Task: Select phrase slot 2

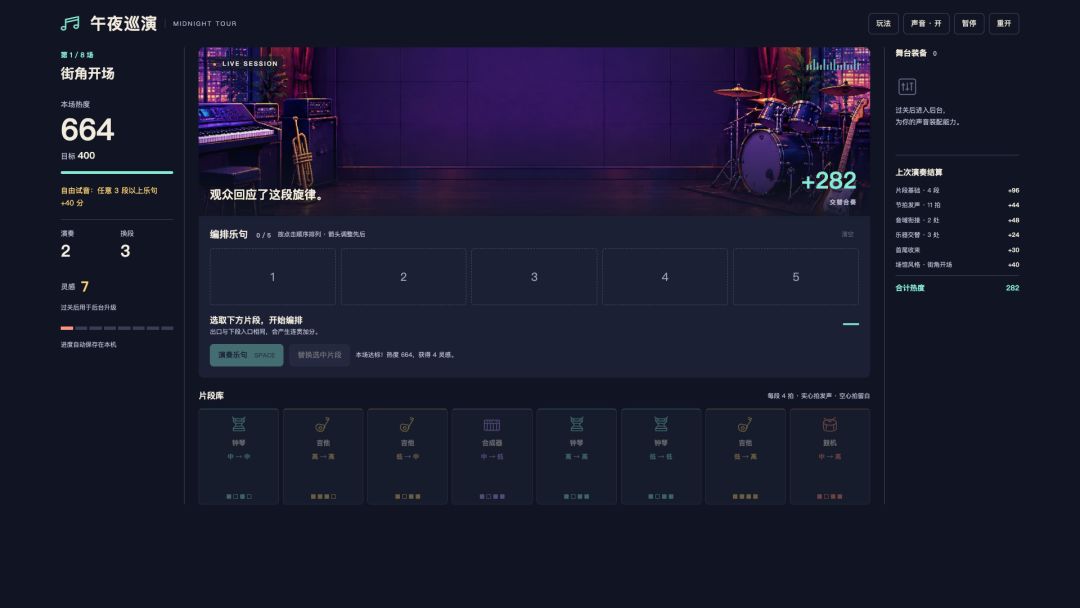Action: [404, 277]
